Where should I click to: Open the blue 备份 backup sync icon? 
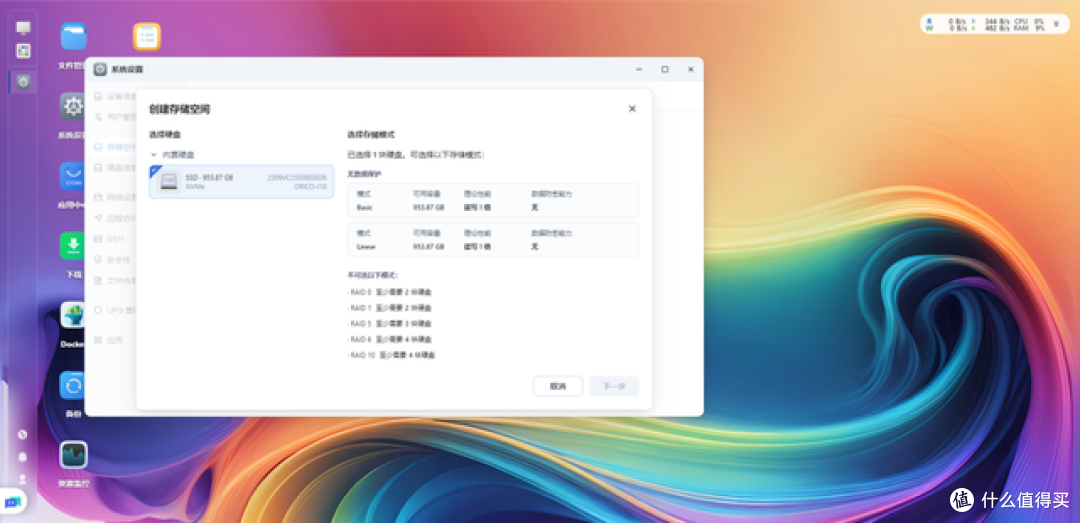(x=73, y=385)
